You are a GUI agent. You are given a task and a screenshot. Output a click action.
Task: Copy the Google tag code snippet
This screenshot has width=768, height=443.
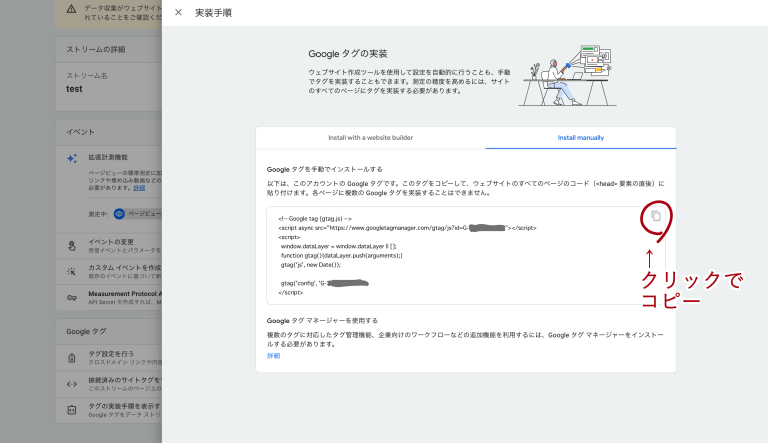(x=655, y=216)
